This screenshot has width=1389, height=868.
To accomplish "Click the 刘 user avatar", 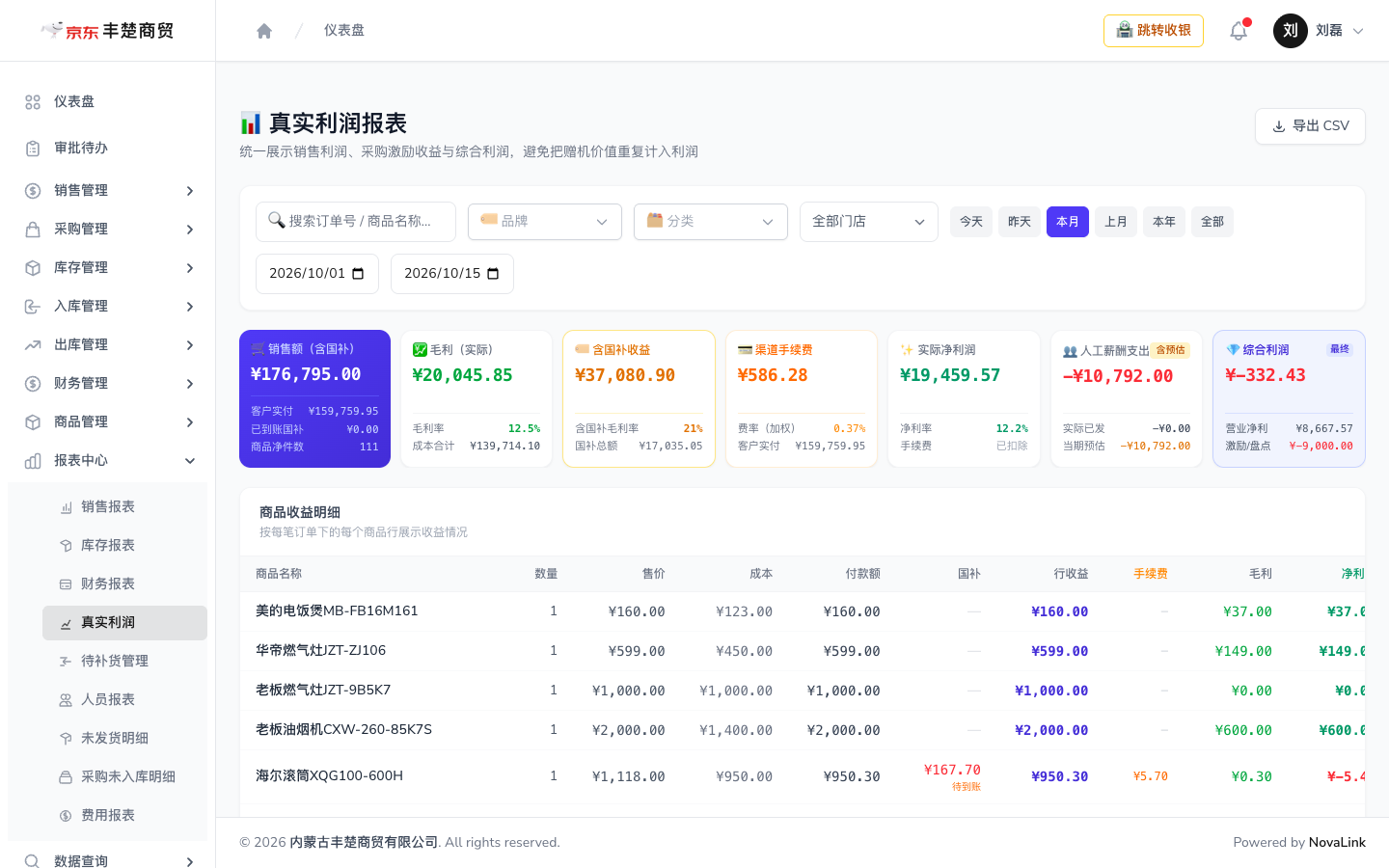I will pos(1291,31).
